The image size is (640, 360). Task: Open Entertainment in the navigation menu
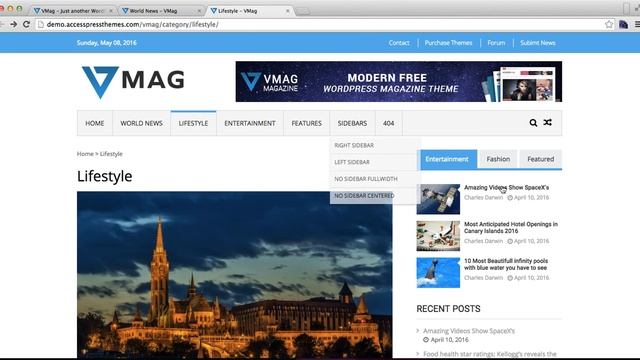pyautogui.click(x=250, y=123)
